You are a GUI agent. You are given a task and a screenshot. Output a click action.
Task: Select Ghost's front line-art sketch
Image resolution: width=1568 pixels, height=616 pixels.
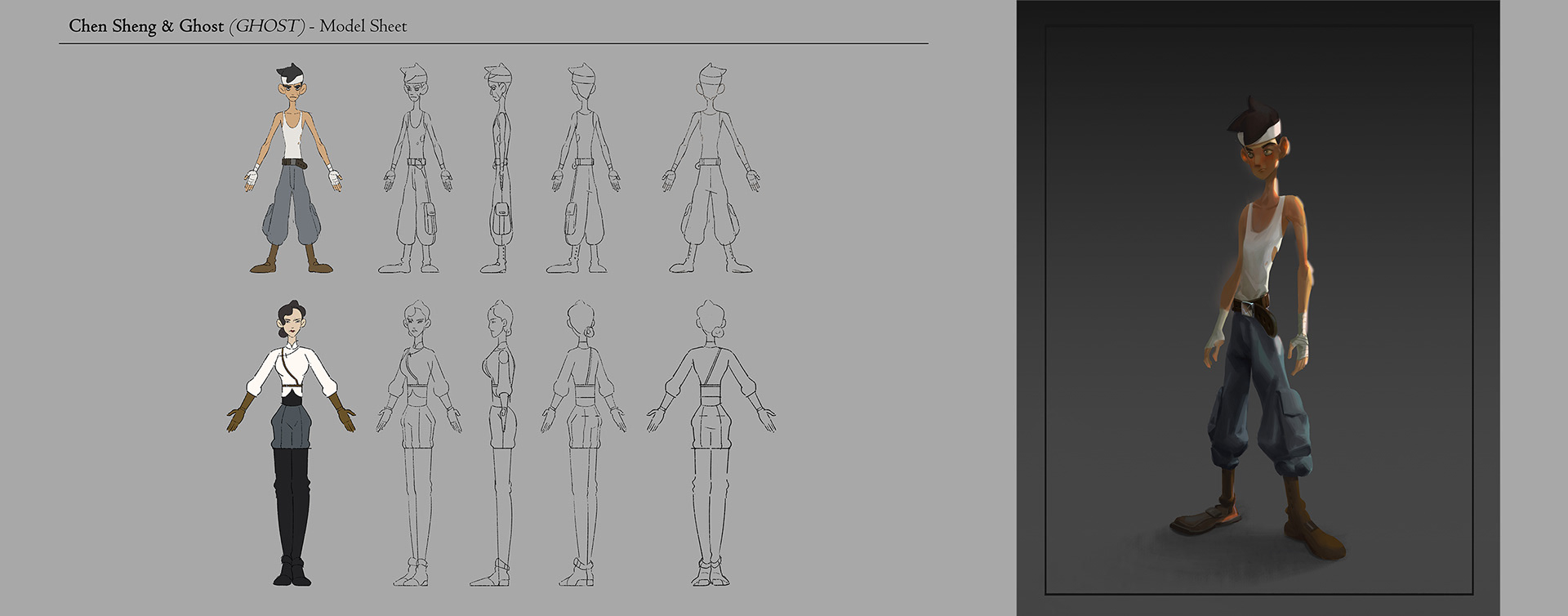418,443
